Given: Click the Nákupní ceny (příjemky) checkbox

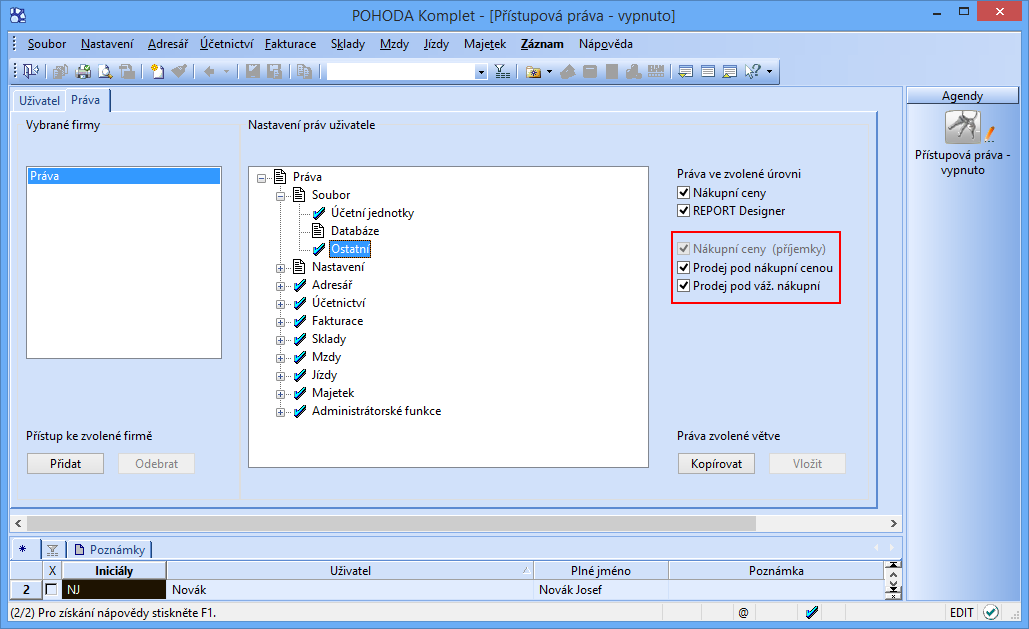Looking at the screenshot, I should pyautogui.click(x=683, y=248).
